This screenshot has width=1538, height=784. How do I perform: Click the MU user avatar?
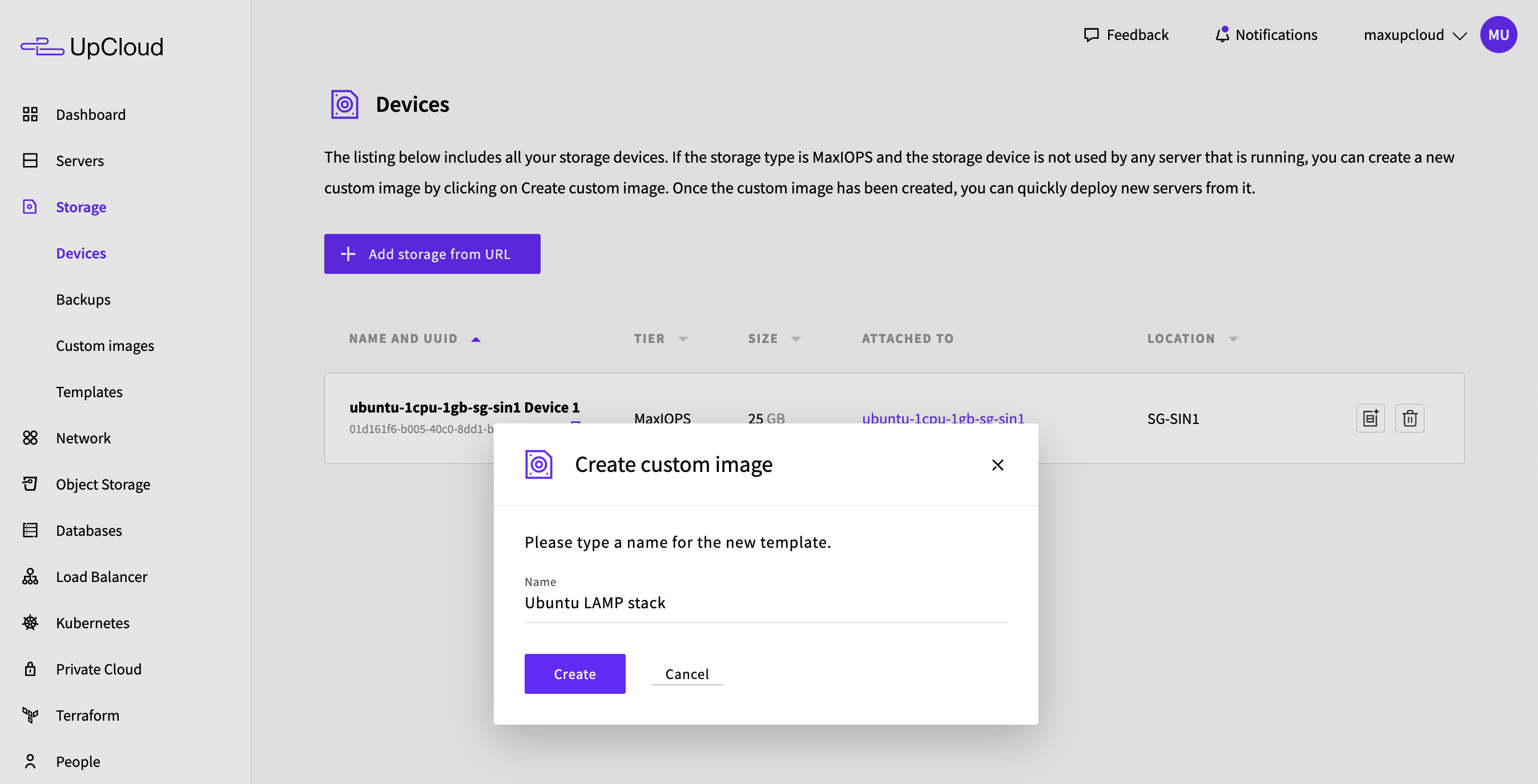(x=1498, y=35)
